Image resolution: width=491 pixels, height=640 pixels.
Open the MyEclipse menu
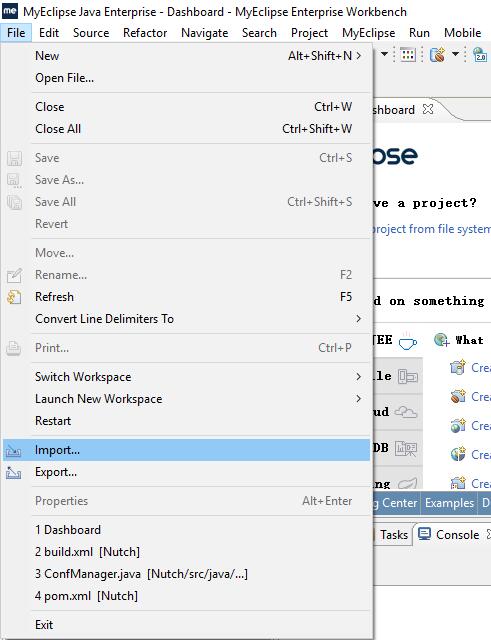click(369, 33)
